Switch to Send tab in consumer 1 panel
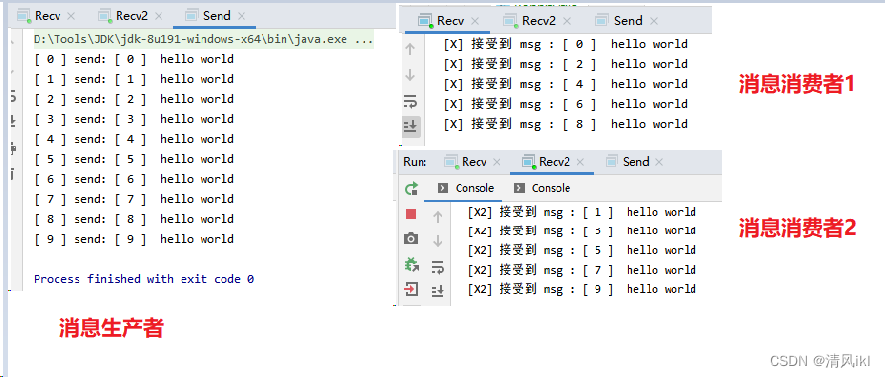Viewport: 885px width, 377px height. pyautogui.click(x=628, y=21)
